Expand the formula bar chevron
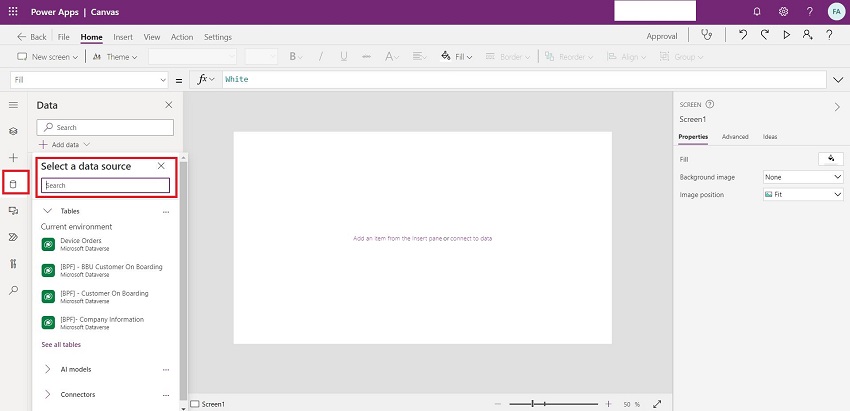 pos(838,80)
